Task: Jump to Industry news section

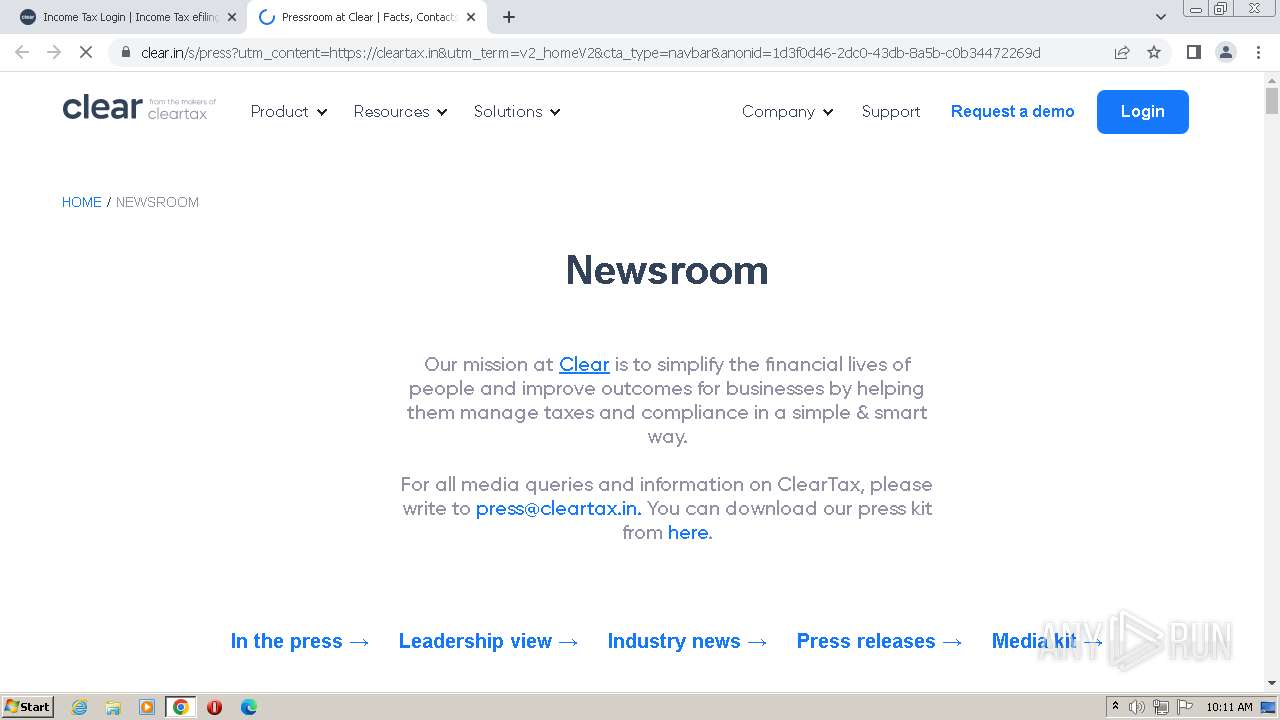Action: tap(688, 641)
